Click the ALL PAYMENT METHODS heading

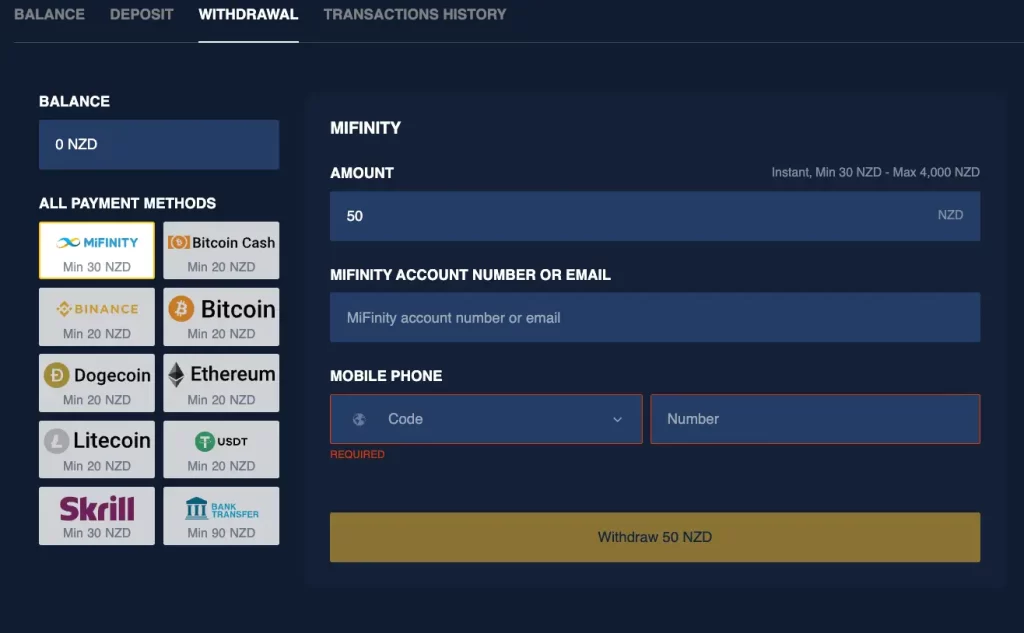click(x=127, y=203)
